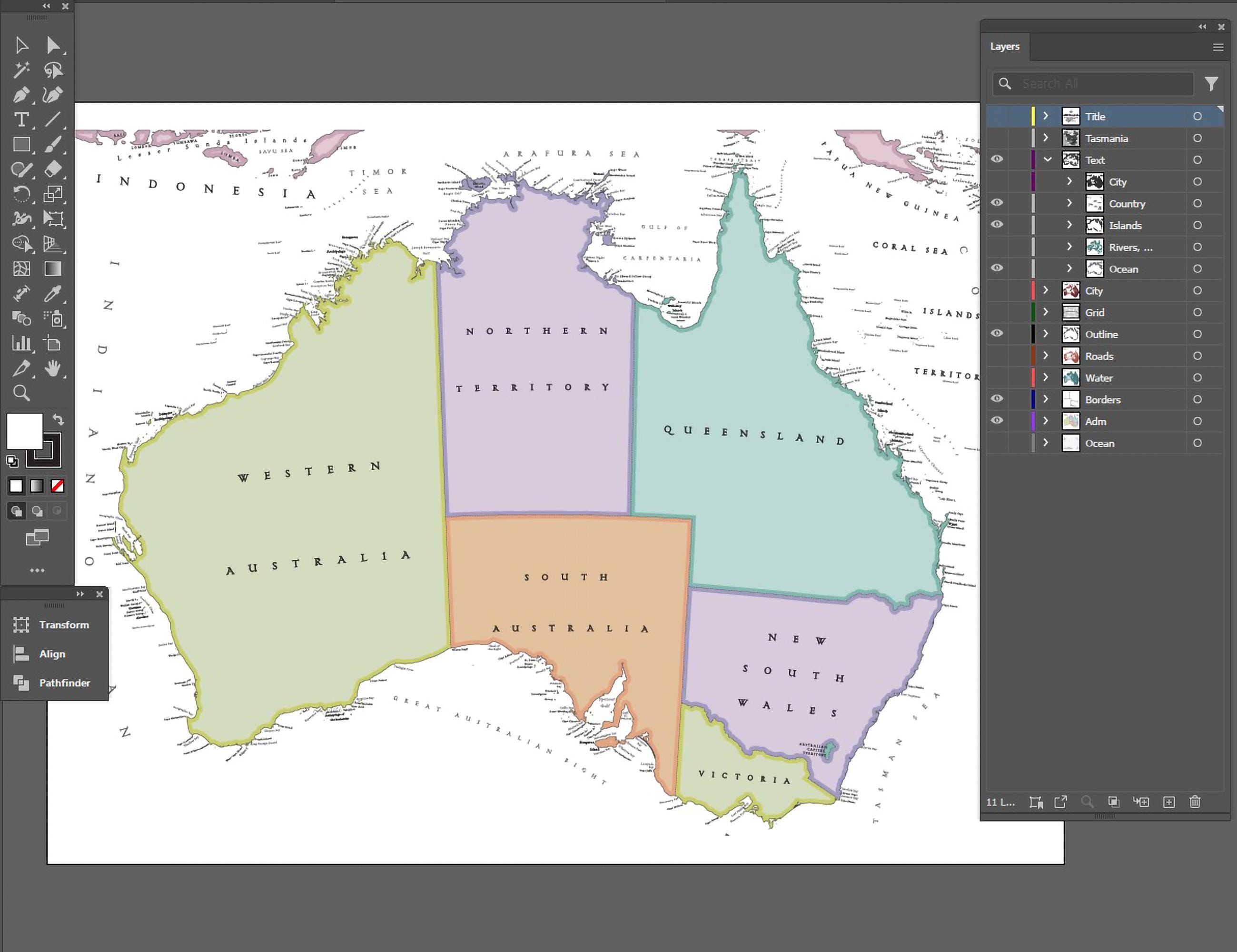Hide the Outline layer eye icon
Viewport: 1237px width, 952px height.
click(997, 334)
